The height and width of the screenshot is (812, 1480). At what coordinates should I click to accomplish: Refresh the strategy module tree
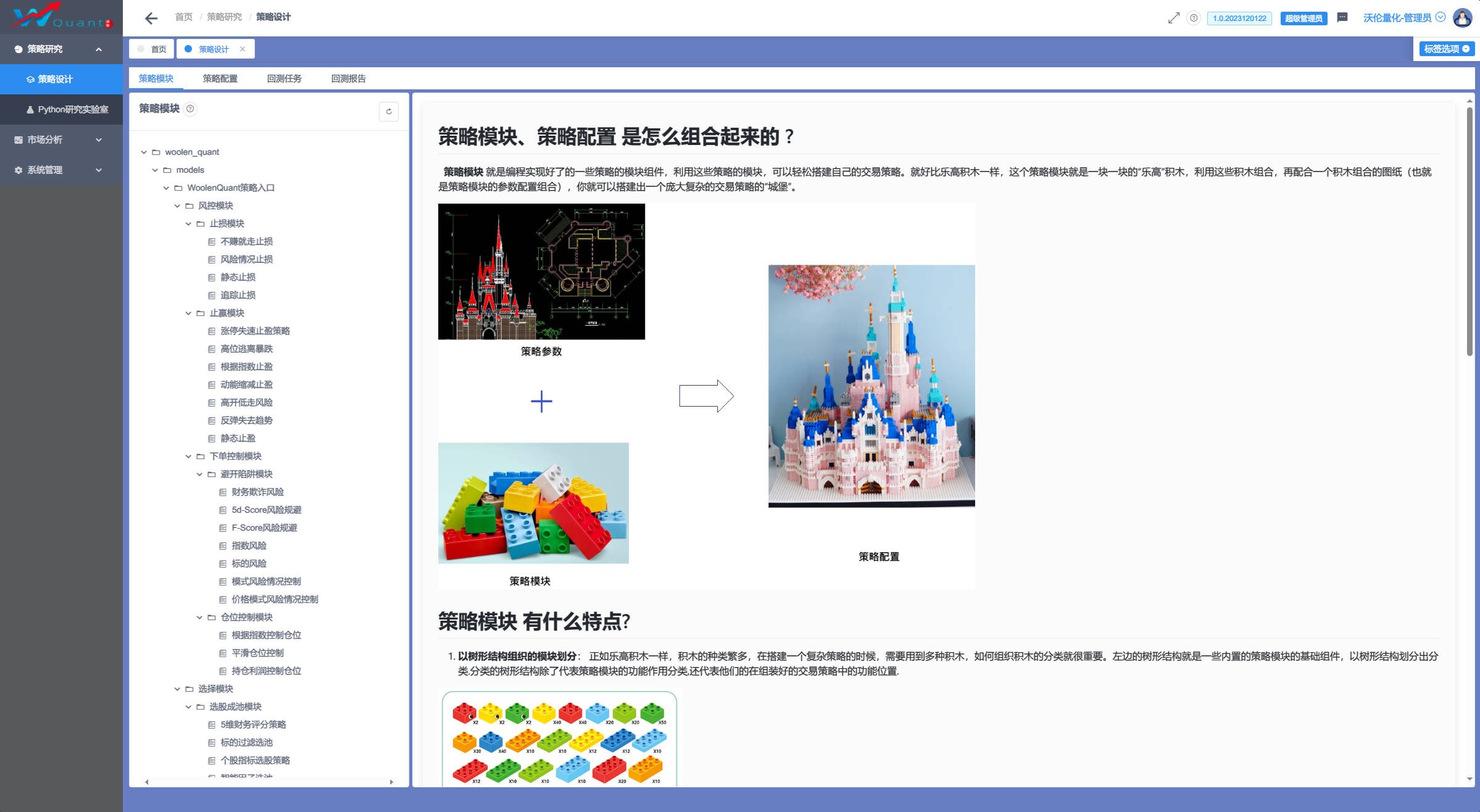[388, 112]
